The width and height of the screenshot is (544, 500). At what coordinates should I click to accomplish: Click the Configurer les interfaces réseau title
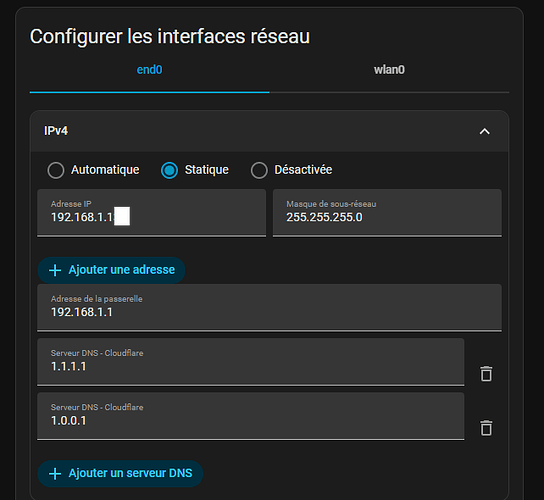[x=170, y=36]
